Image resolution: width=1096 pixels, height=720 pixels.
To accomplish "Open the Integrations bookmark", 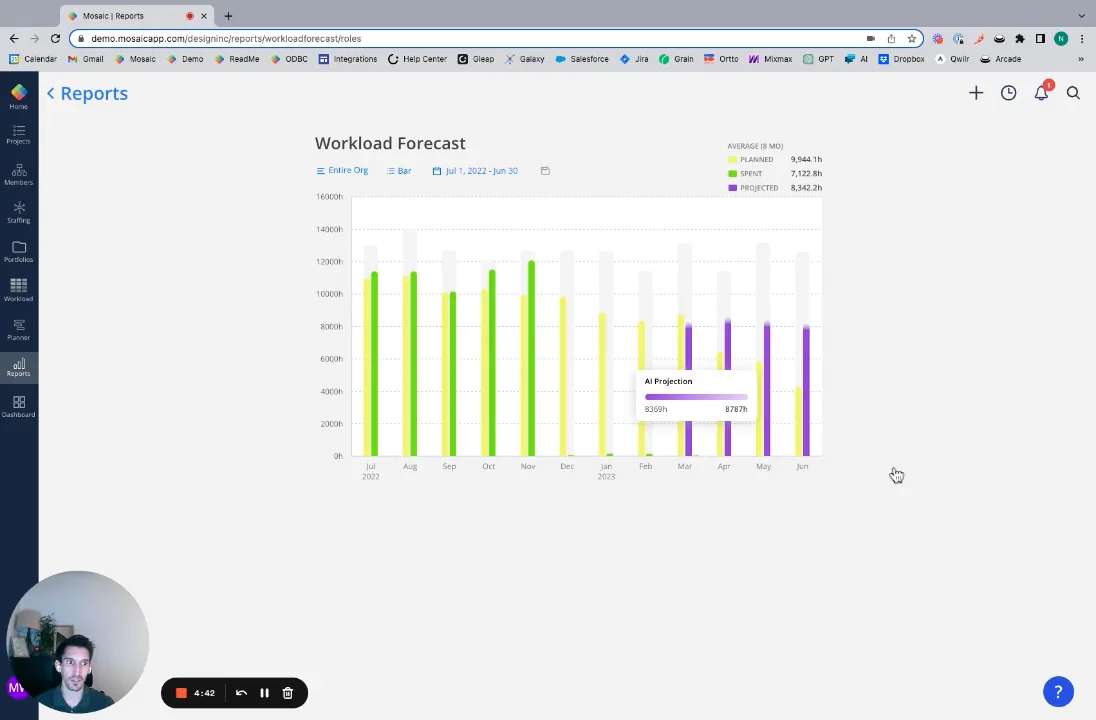I will point(347,59).
